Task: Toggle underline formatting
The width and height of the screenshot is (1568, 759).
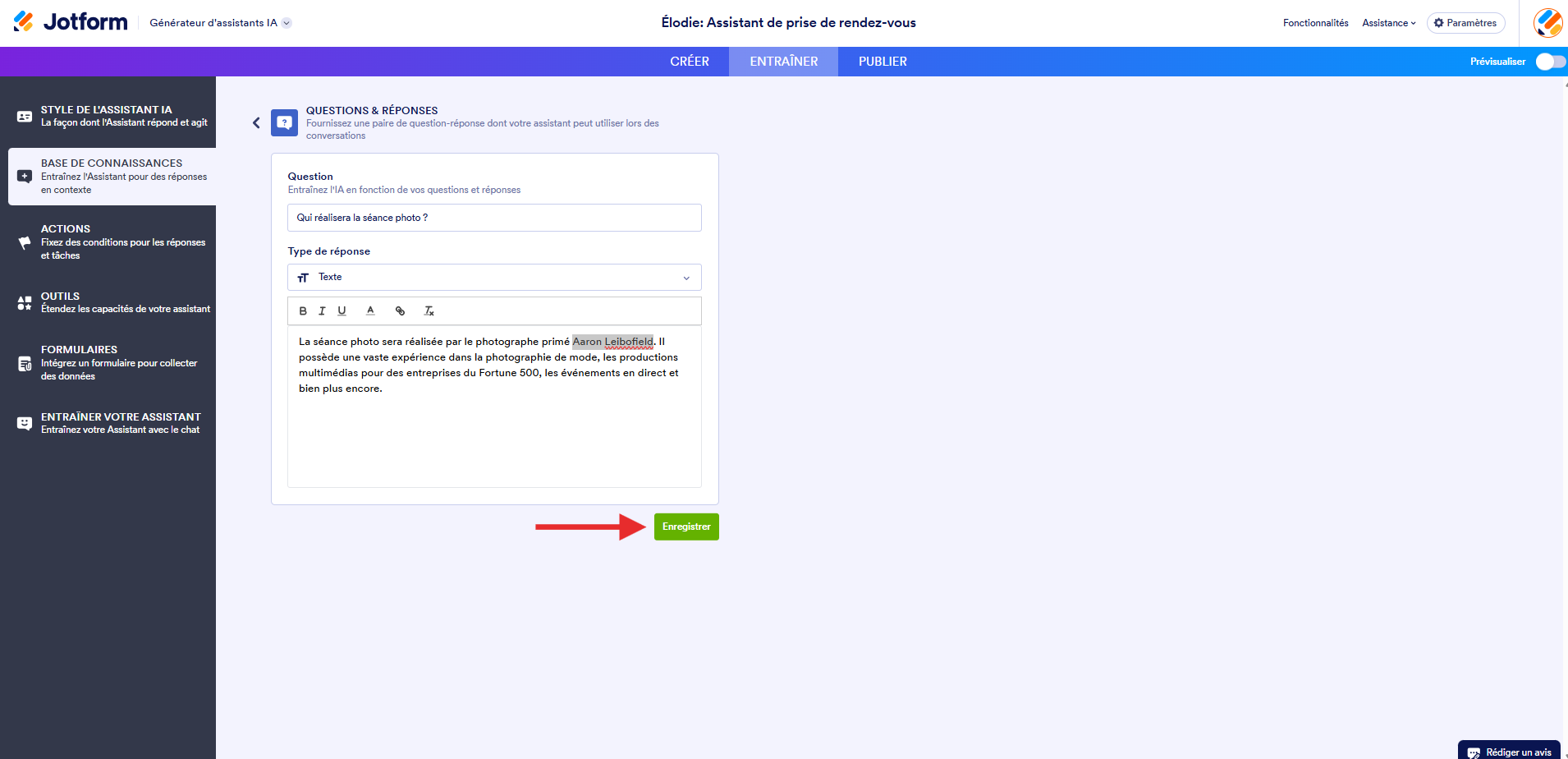Action: click(x=342, y=310)
